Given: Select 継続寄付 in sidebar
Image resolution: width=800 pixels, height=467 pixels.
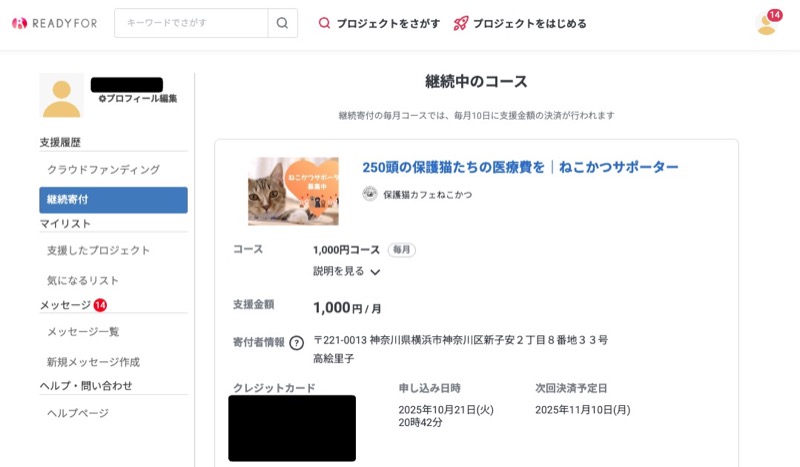Looking at the screenshot, I should [x=113, y=200].
